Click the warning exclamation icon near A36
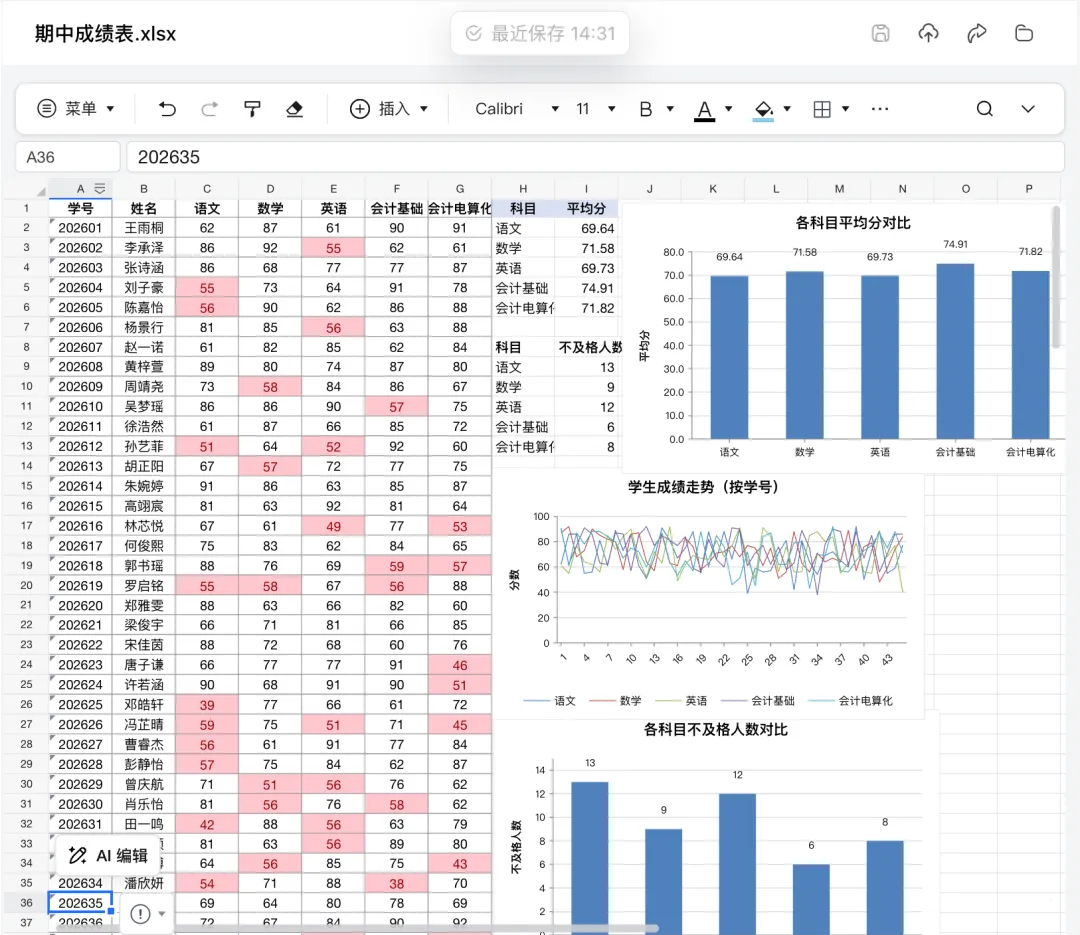Screen dimensions: 1080x935 141,914
